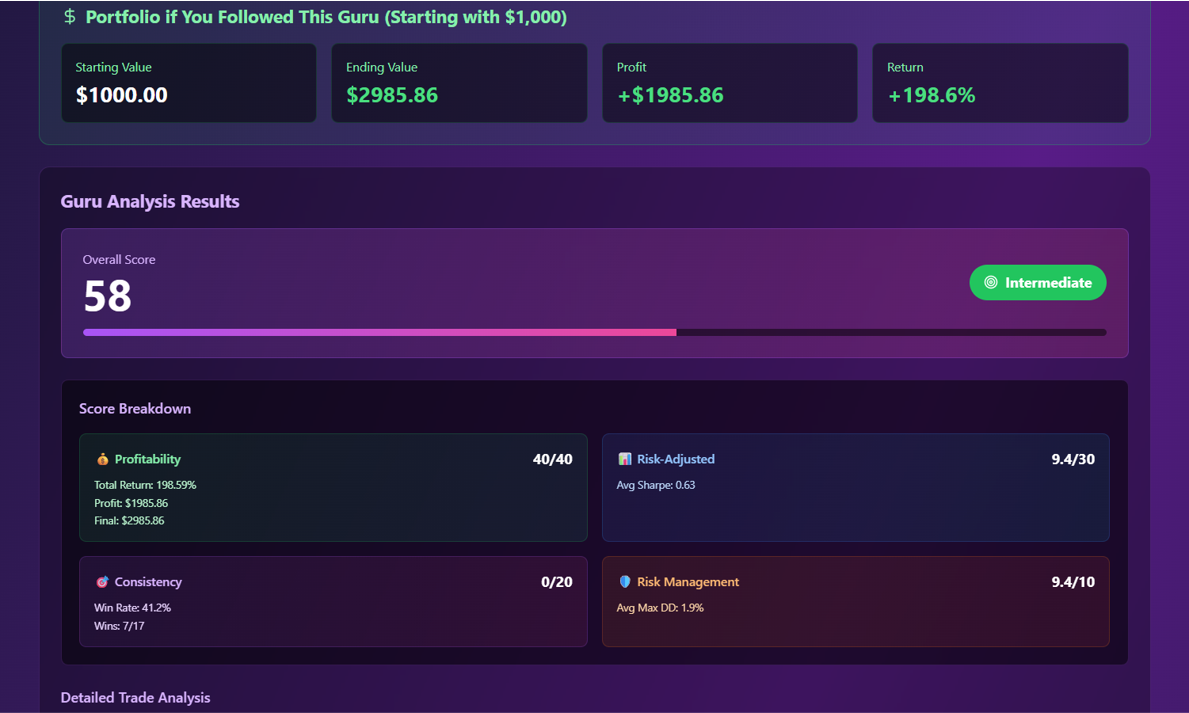This screenshot has height=713, width=1189.
Task: Click the Profit +$1985.86 card
Action: click(x=729, y=83)
